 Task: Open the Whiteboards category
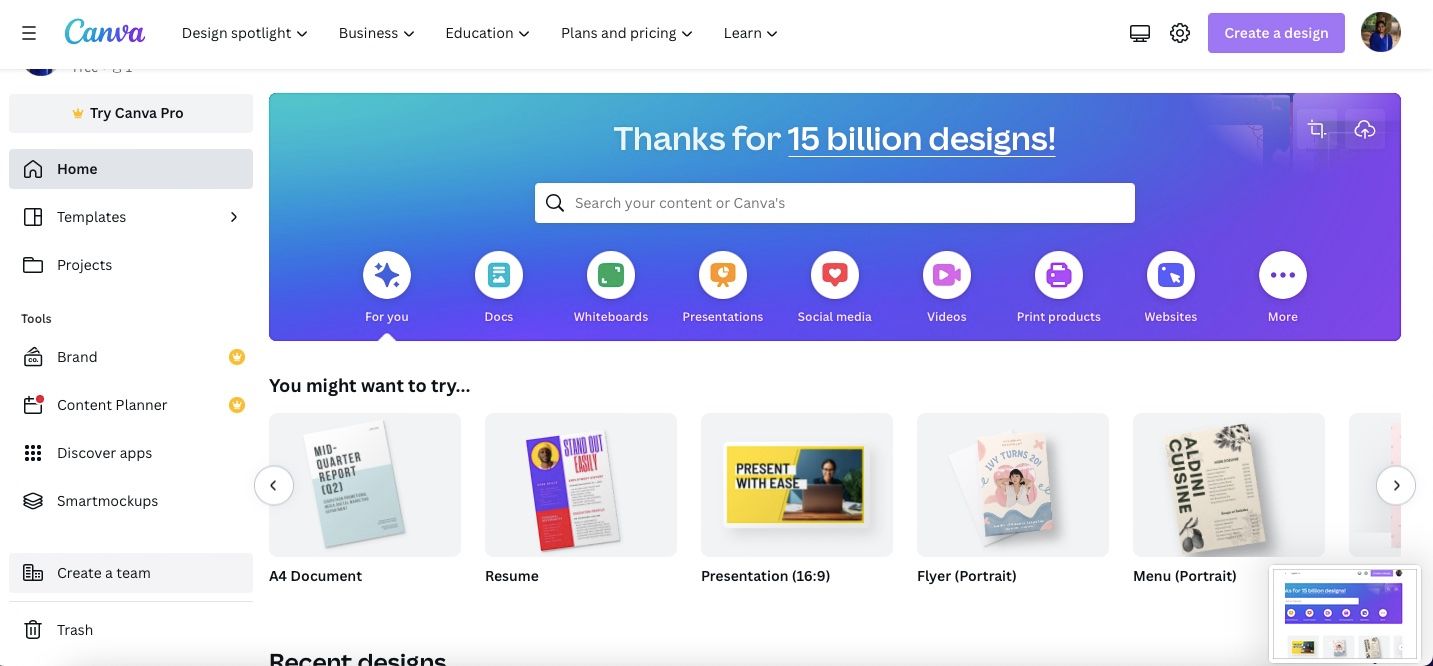click(x=610, y=274)
